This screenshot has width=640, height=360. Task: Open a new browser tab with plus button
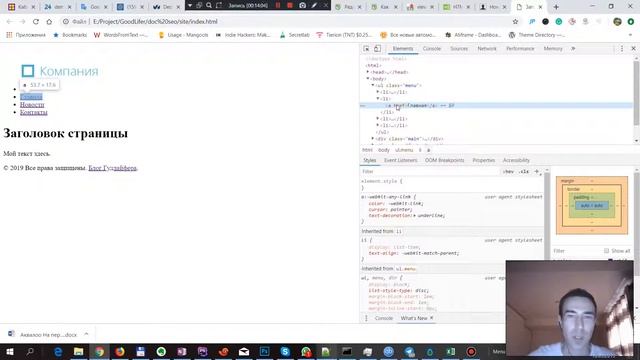(x=556, y=7)
